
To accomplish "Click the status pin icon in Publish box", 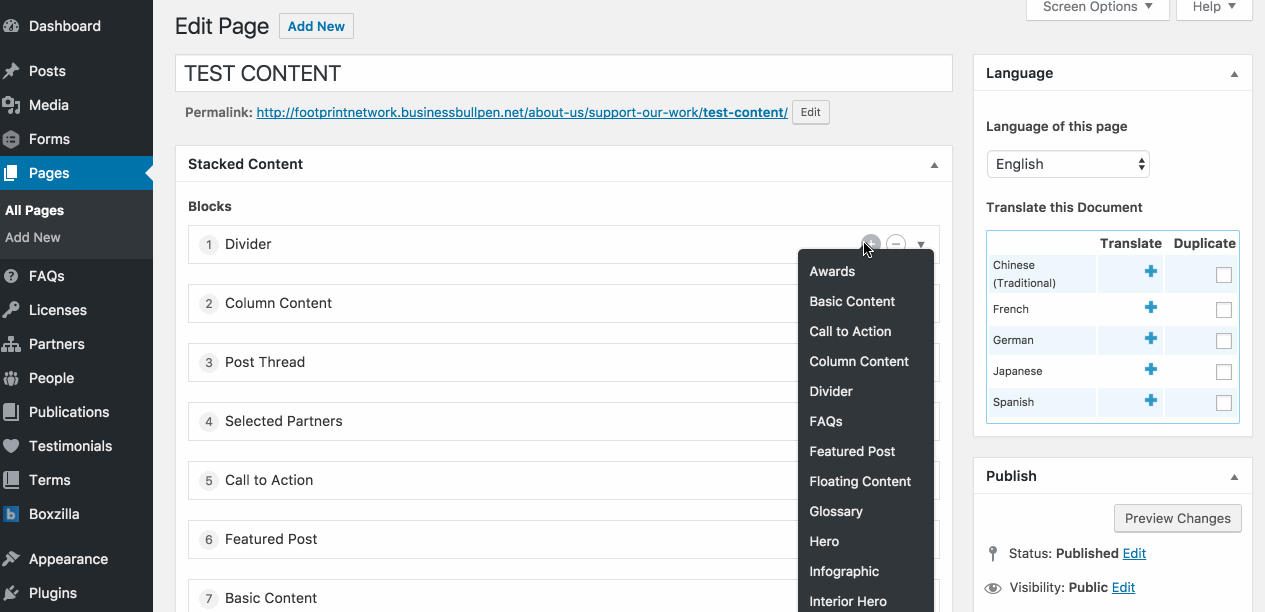I will pyautogui.click(x=993, y=554).
